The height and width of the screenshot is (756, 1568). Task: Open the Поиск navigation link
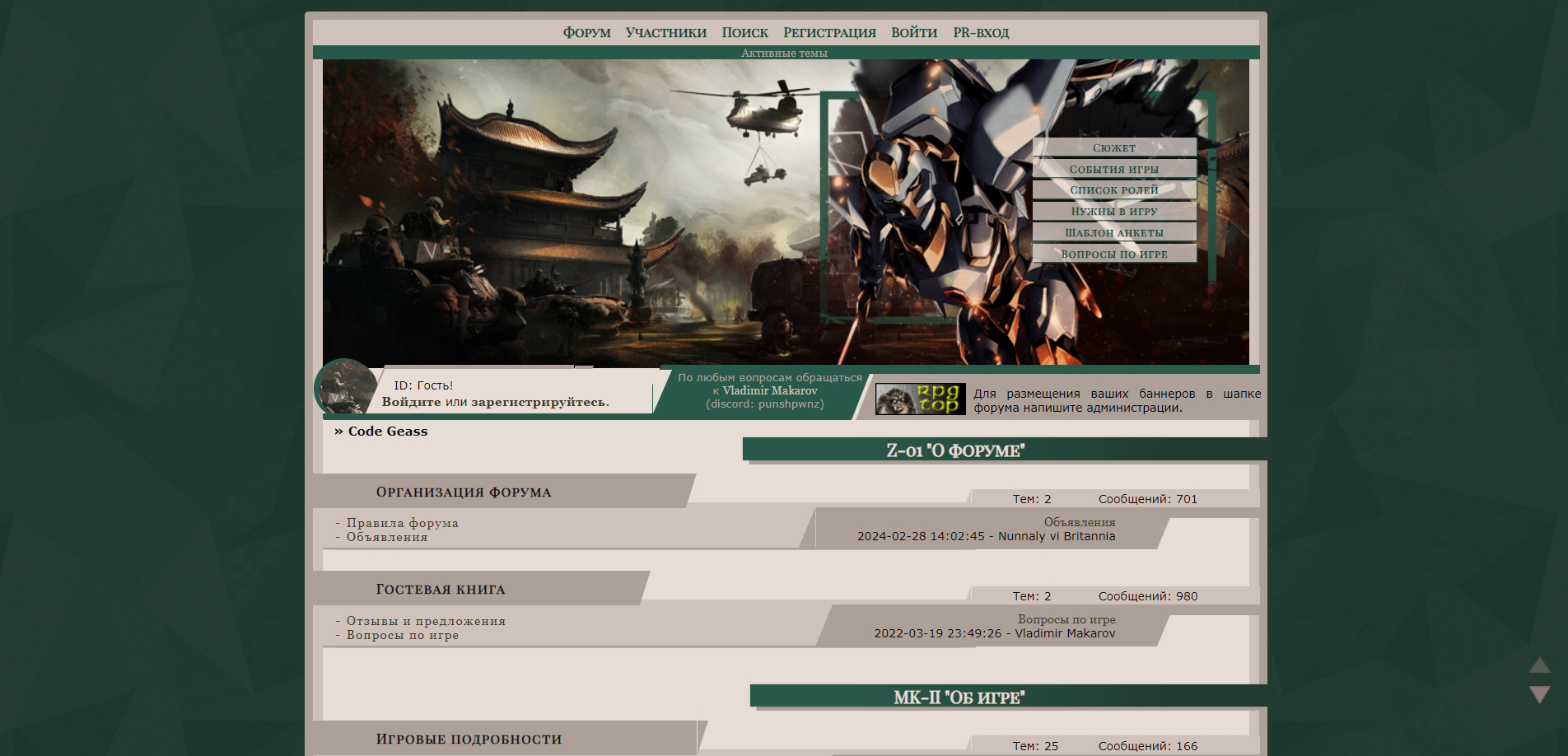tap(744, 33)
